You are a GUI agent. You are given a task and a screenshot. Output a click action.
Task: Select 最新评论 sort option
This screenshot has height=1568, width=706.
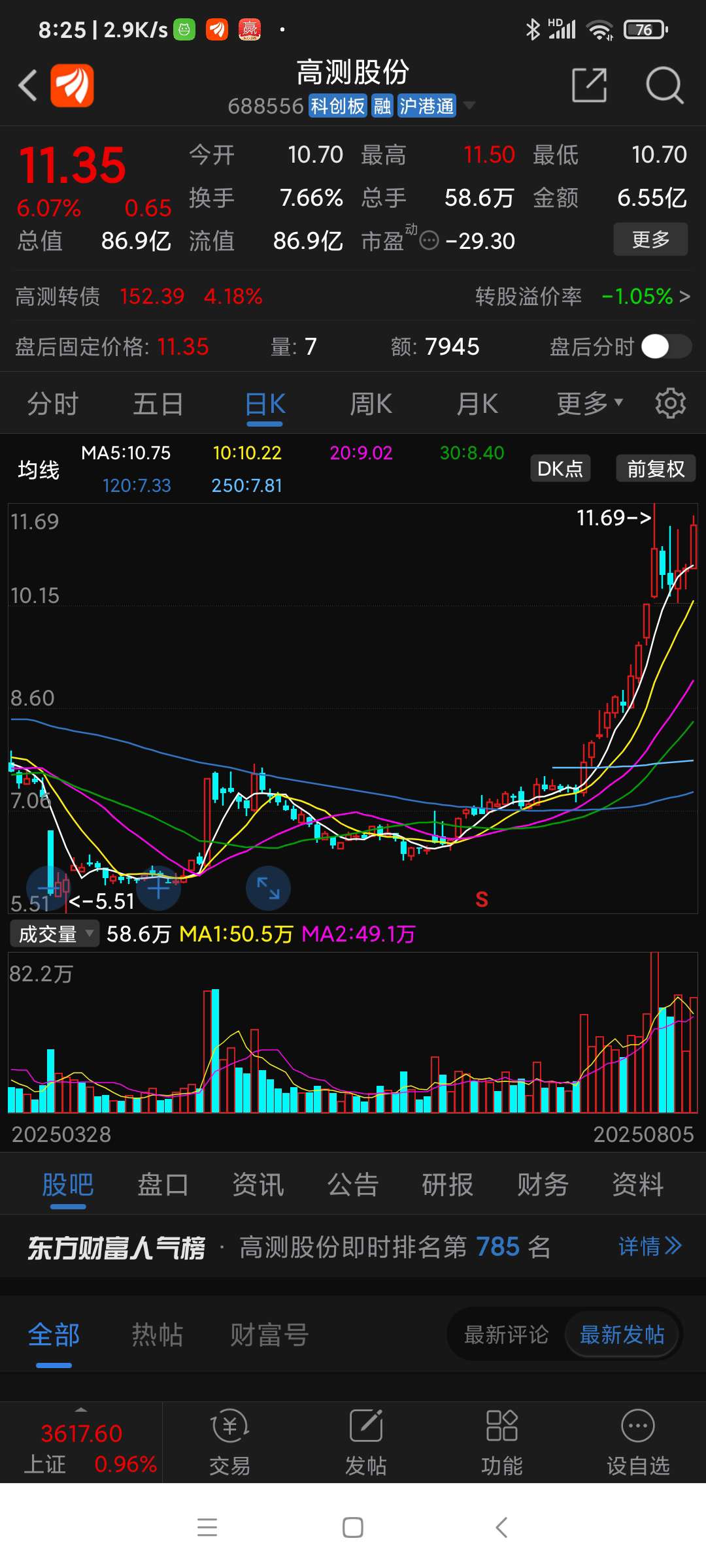click(x=507, y=1335)
